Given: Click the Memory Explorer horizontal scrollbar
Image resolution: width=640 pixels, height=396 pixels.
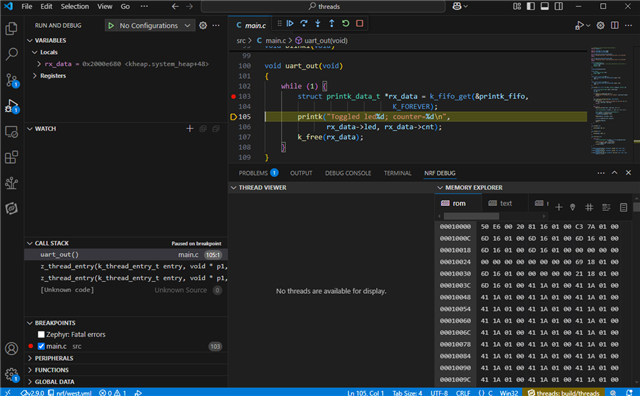Looking at the screenshot, I should pos(471,216).
